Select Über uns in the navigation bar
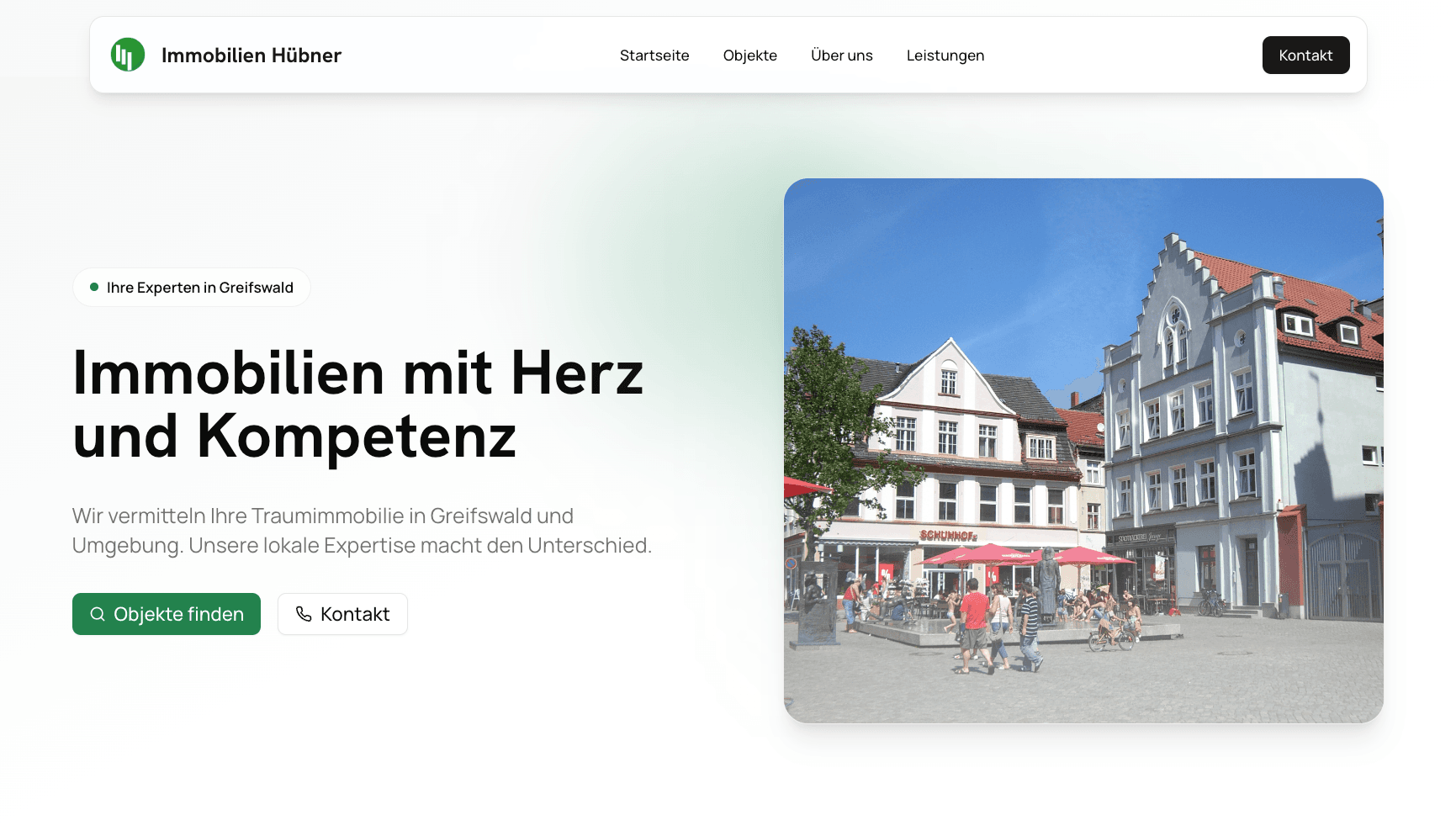 click(841, 55)
